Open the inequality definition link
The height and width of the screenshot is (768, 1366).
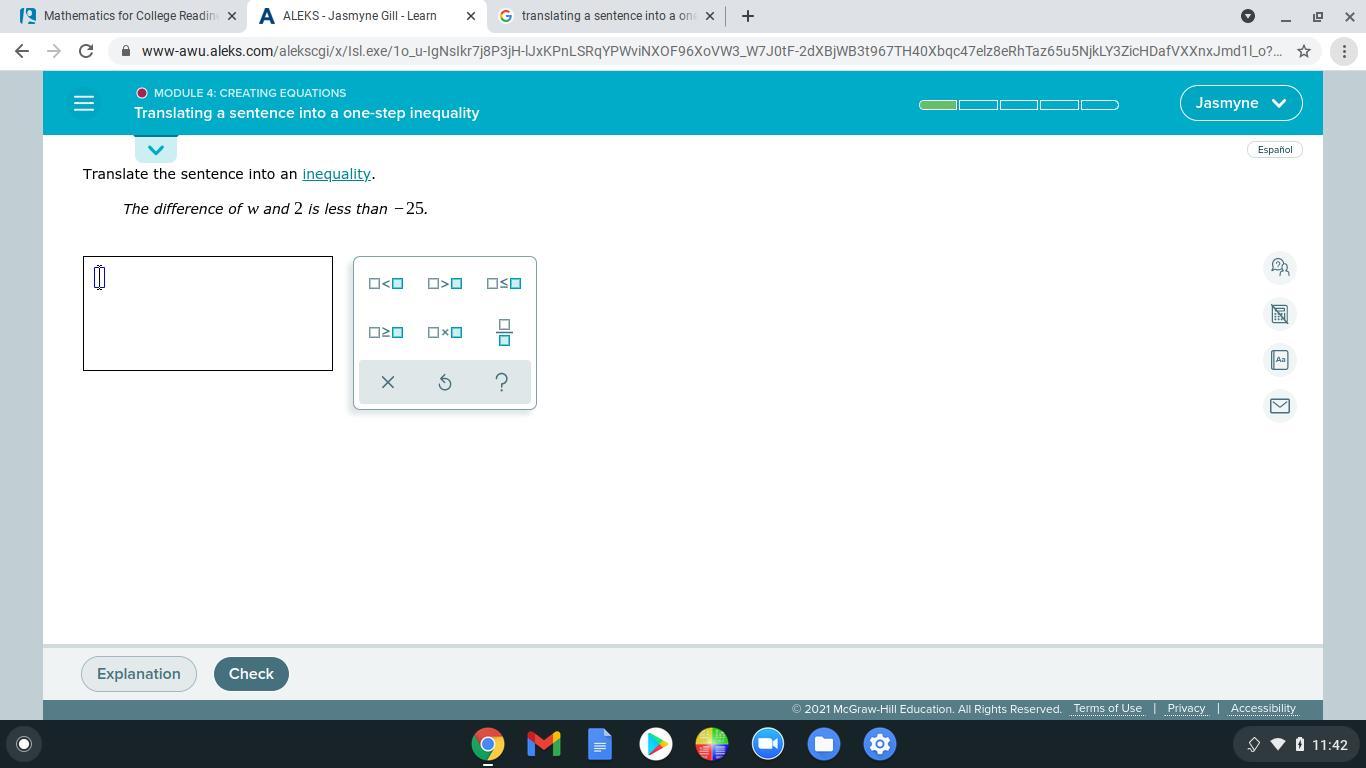coord(337,174)
